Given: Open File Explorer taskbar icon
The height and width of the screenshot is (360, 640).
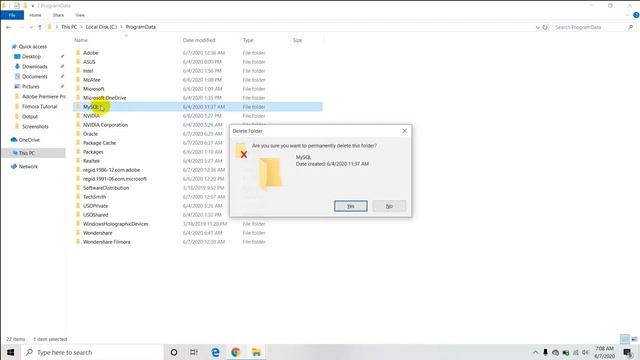Looking at the screenshot, I should tap(256, 352).
